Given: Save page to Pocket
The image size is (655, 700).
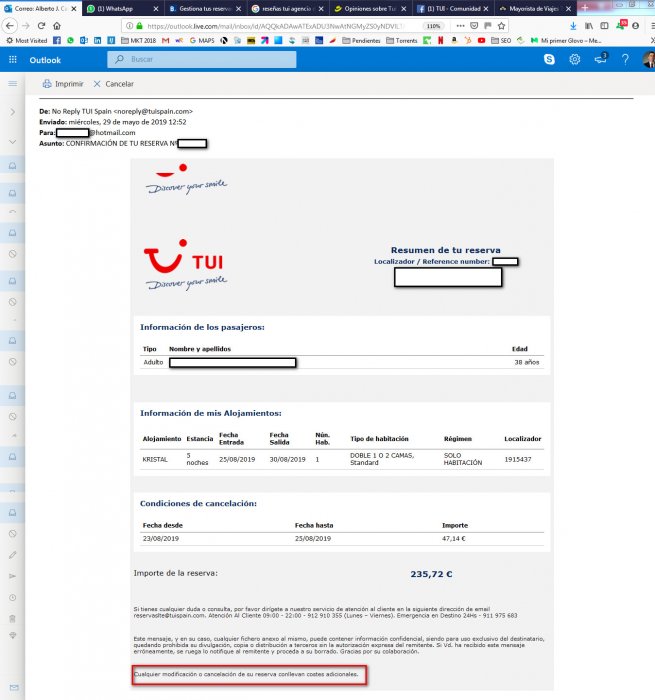Looking at the screenshot, I should [474, 26].
